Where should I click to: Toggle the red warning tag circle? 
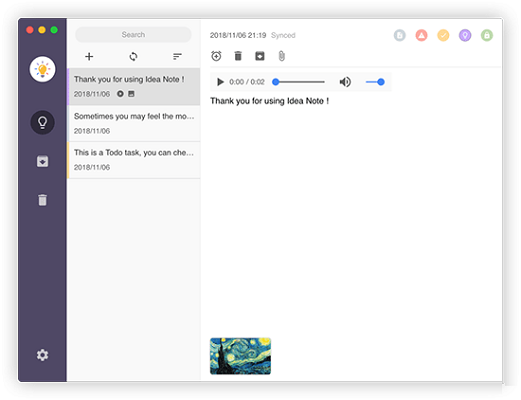tap(421, 35)
